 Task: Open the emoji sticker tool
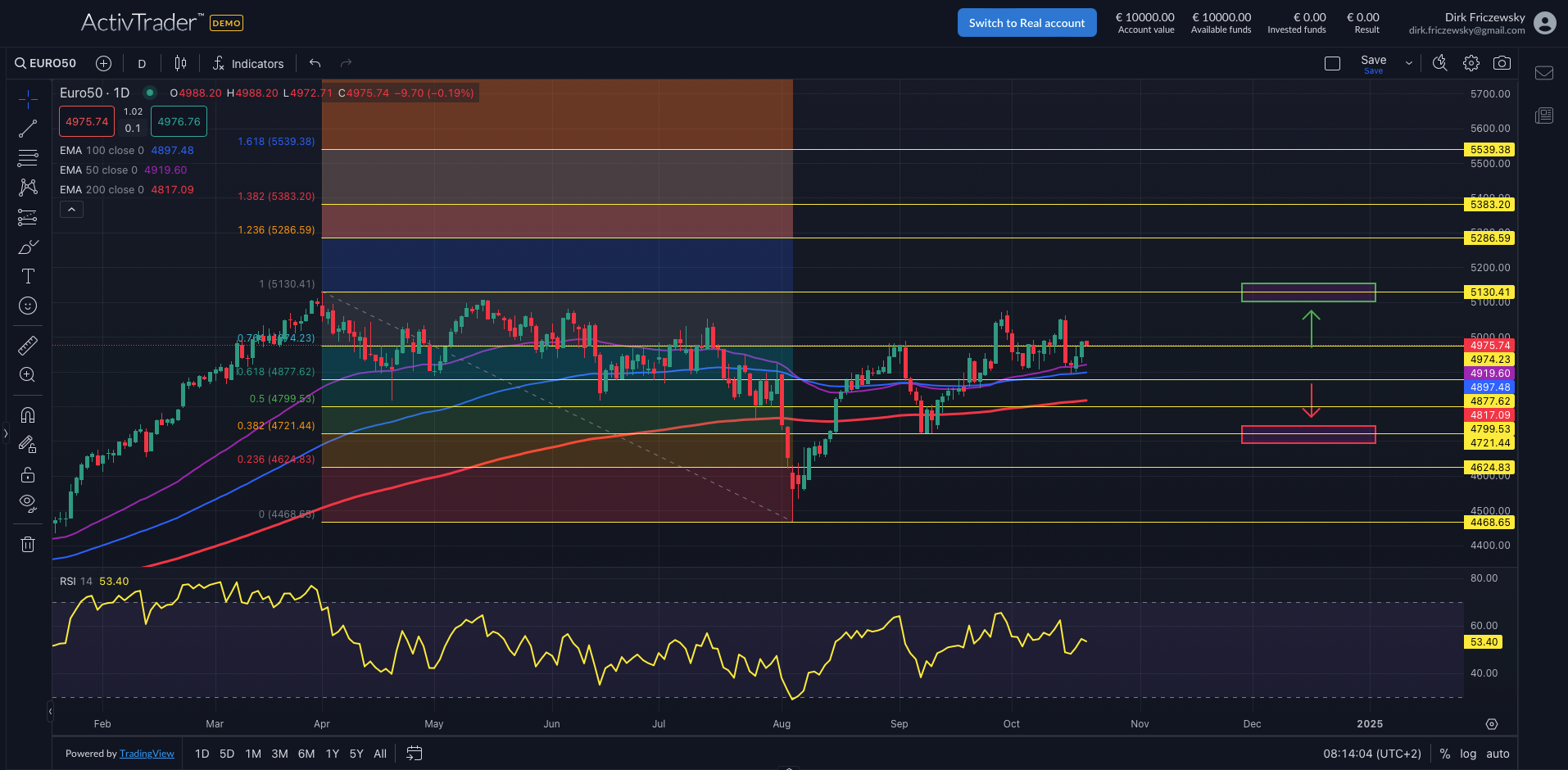point(28,306)
